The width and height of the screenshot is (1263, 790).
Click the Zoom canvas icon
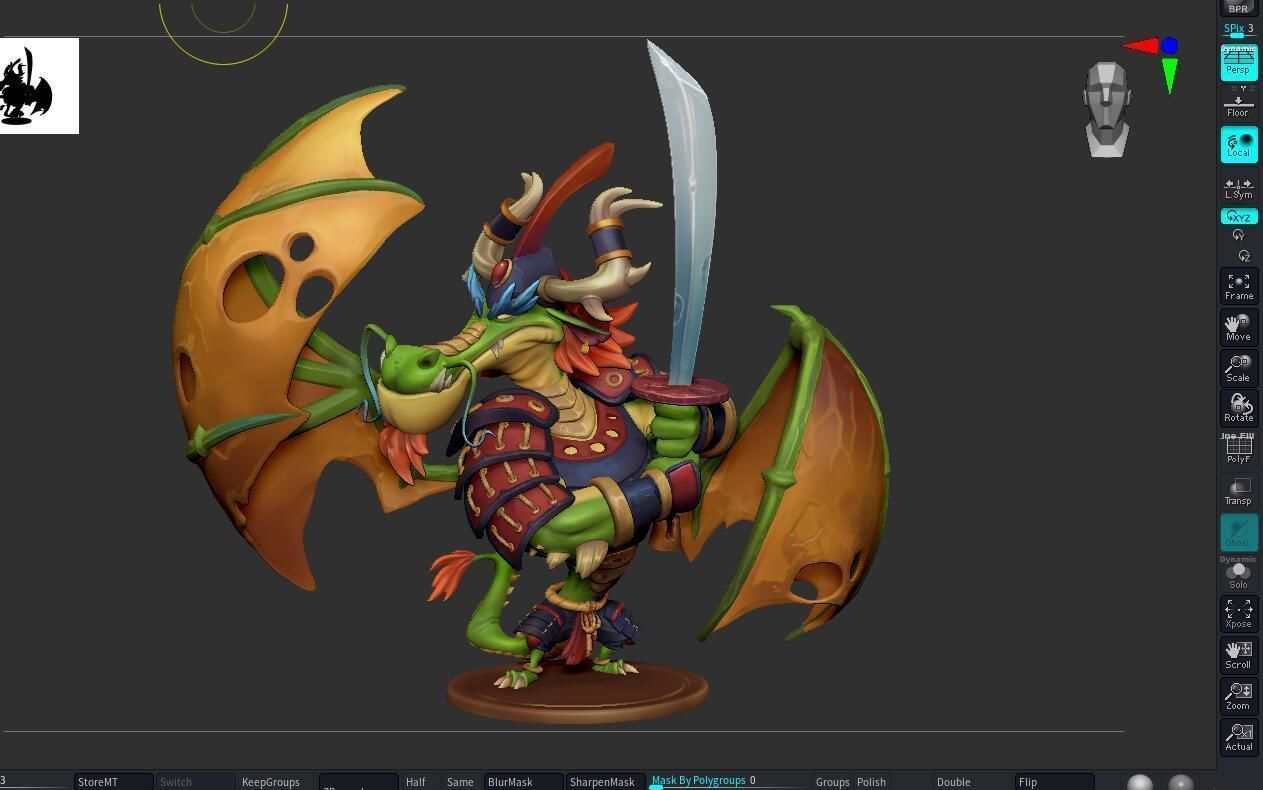point(1238,696)
